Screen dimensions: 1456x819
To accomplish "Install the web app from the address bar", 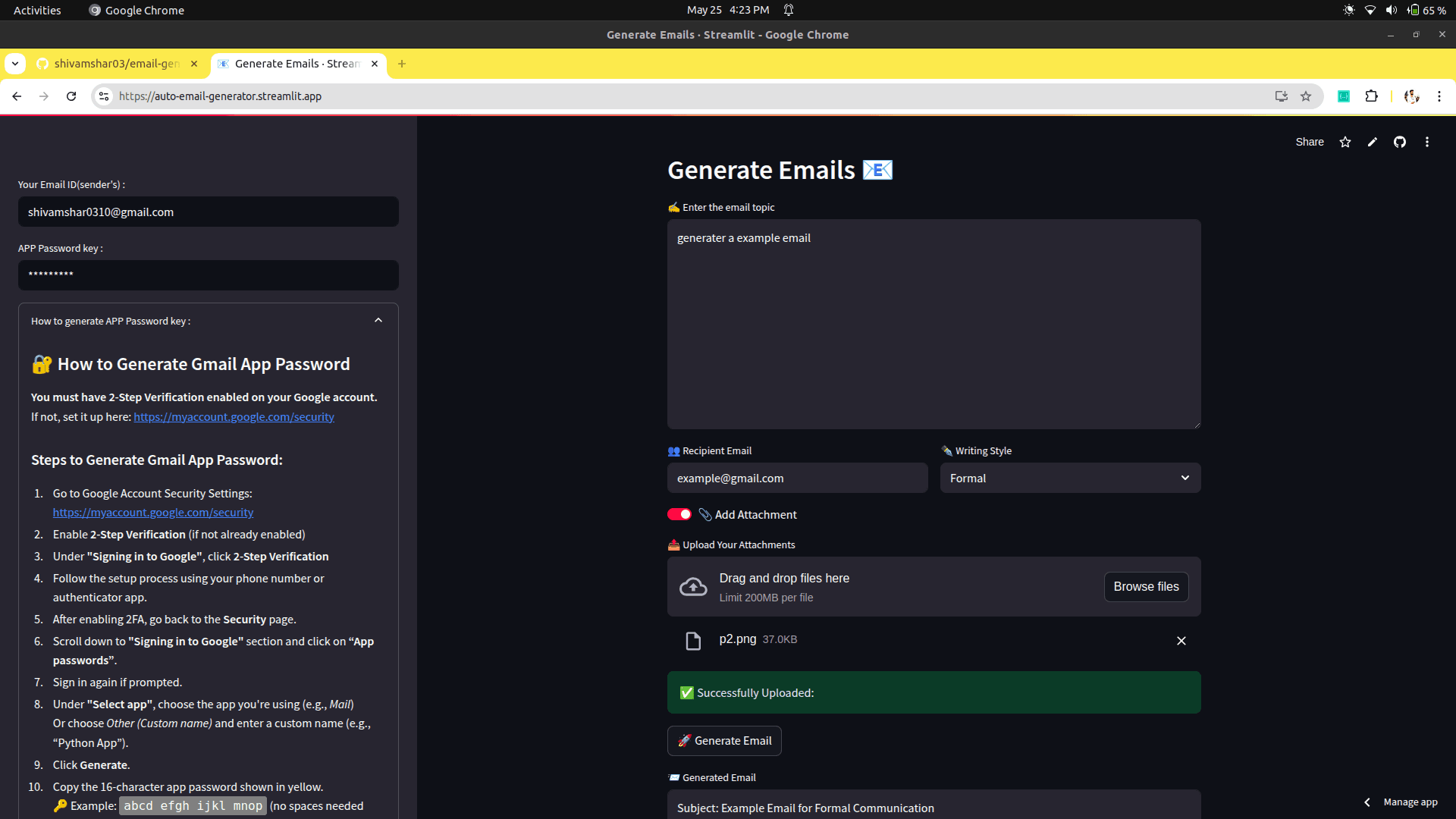I will tap(1281, 96).
